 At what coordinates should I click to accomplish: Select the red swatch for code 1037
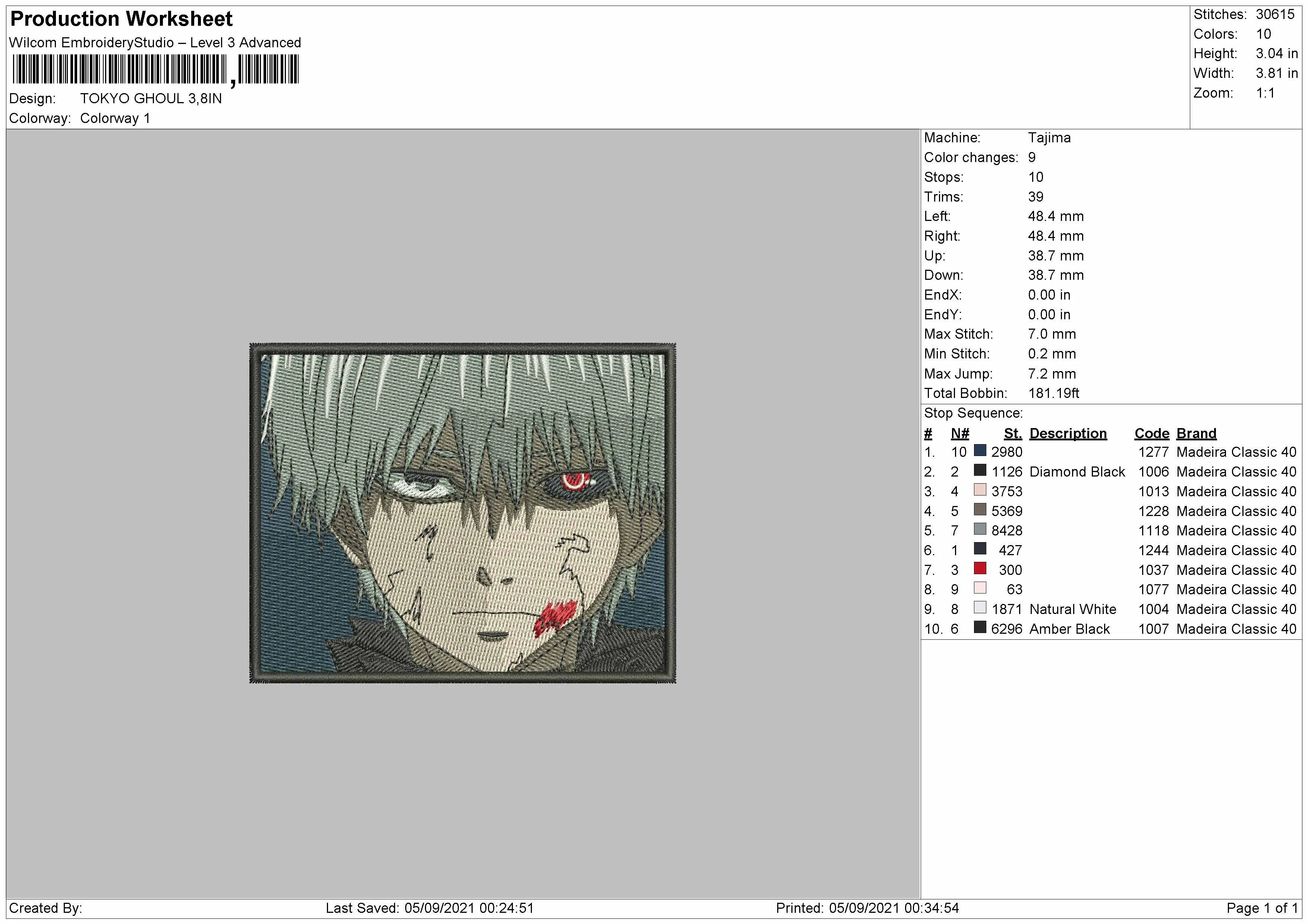pyautogui.click(x=980, y=569)
